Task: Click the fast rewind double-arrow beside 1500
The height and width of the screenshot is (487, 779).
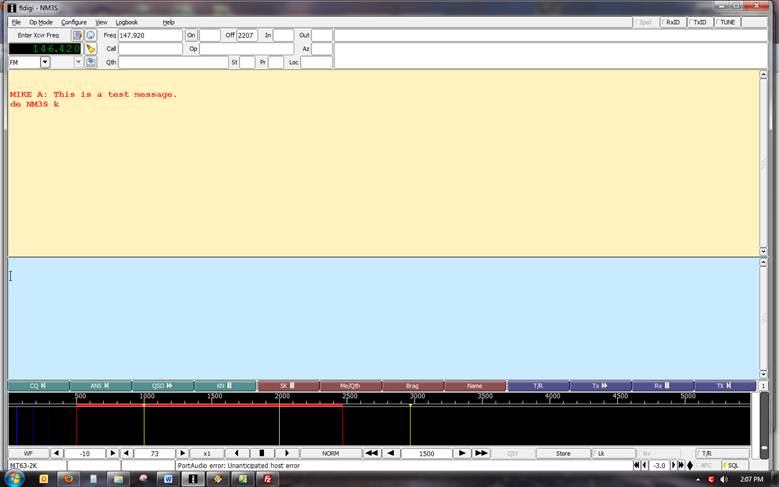Action: (x=371, y=453)
